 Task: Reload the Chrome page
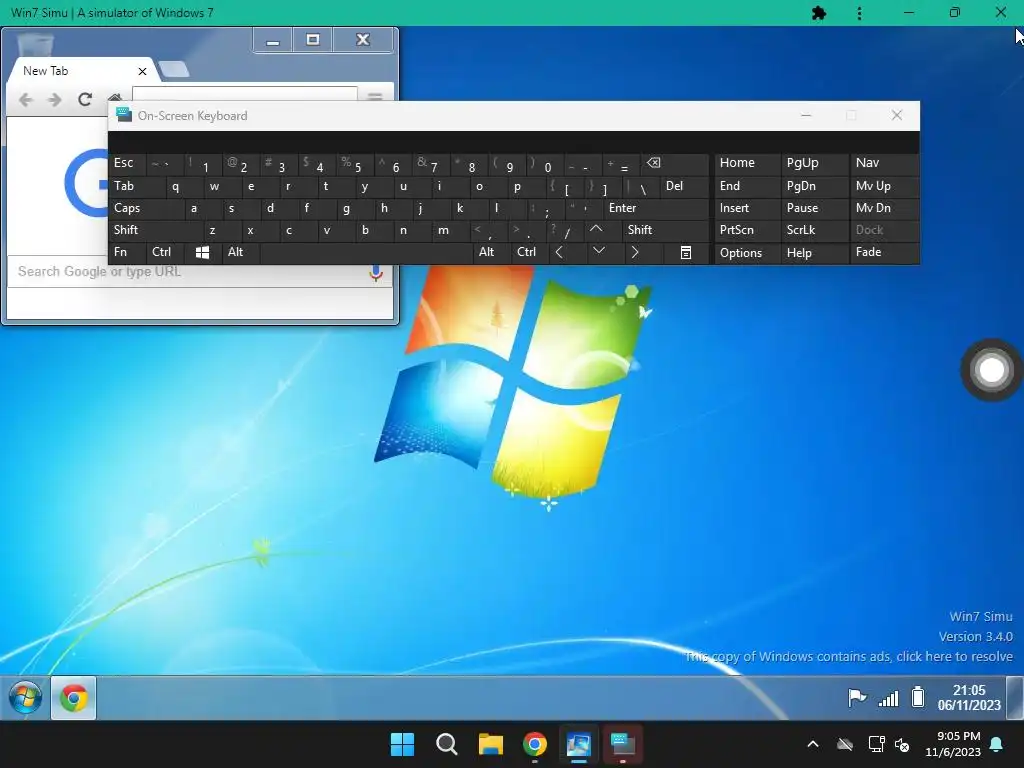click(85, 99)
